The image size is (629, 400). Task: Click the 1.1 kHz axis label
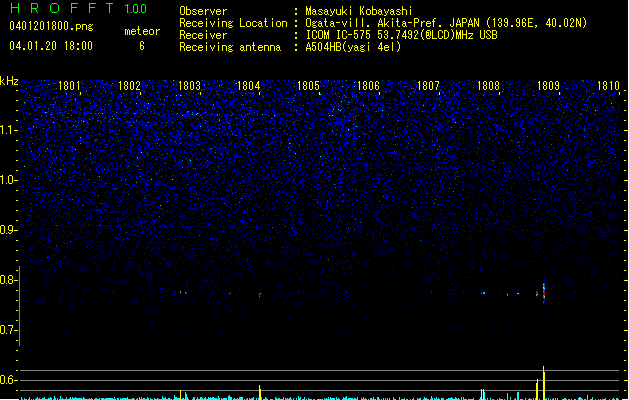point(8,130)
